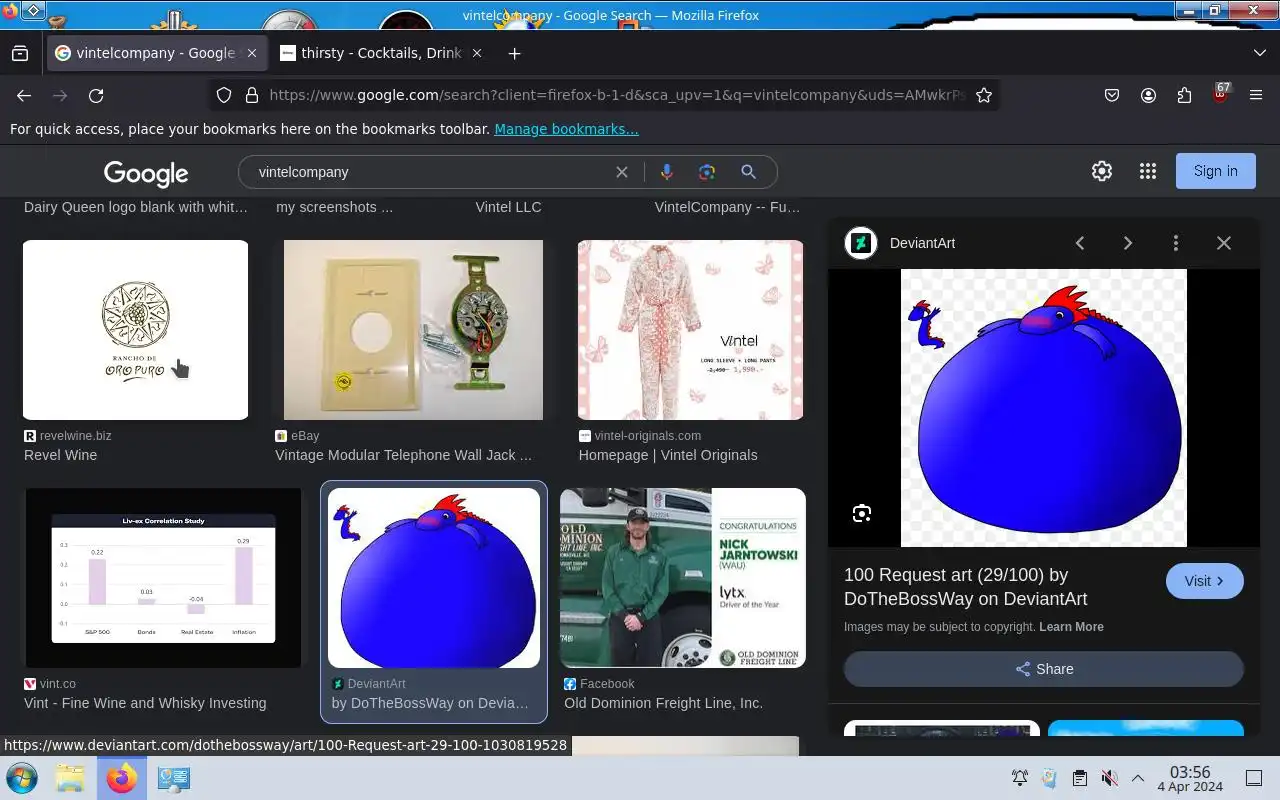Open the uBlock extension with 67 badge
The width and height of the screenshot is (1280, 800).
click(1220, 95)
